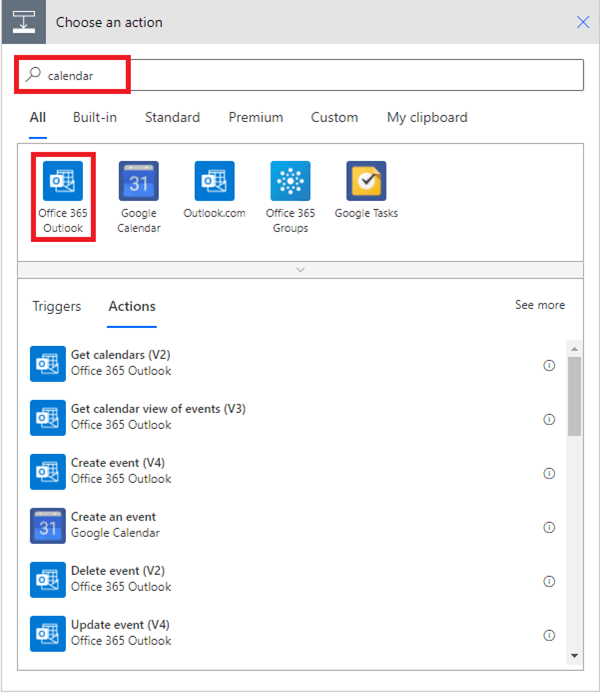Image resolution: width=600 pixels, height=693 pixels.
Task: Click the Delete event (V2) action icon
Action: 48,579
